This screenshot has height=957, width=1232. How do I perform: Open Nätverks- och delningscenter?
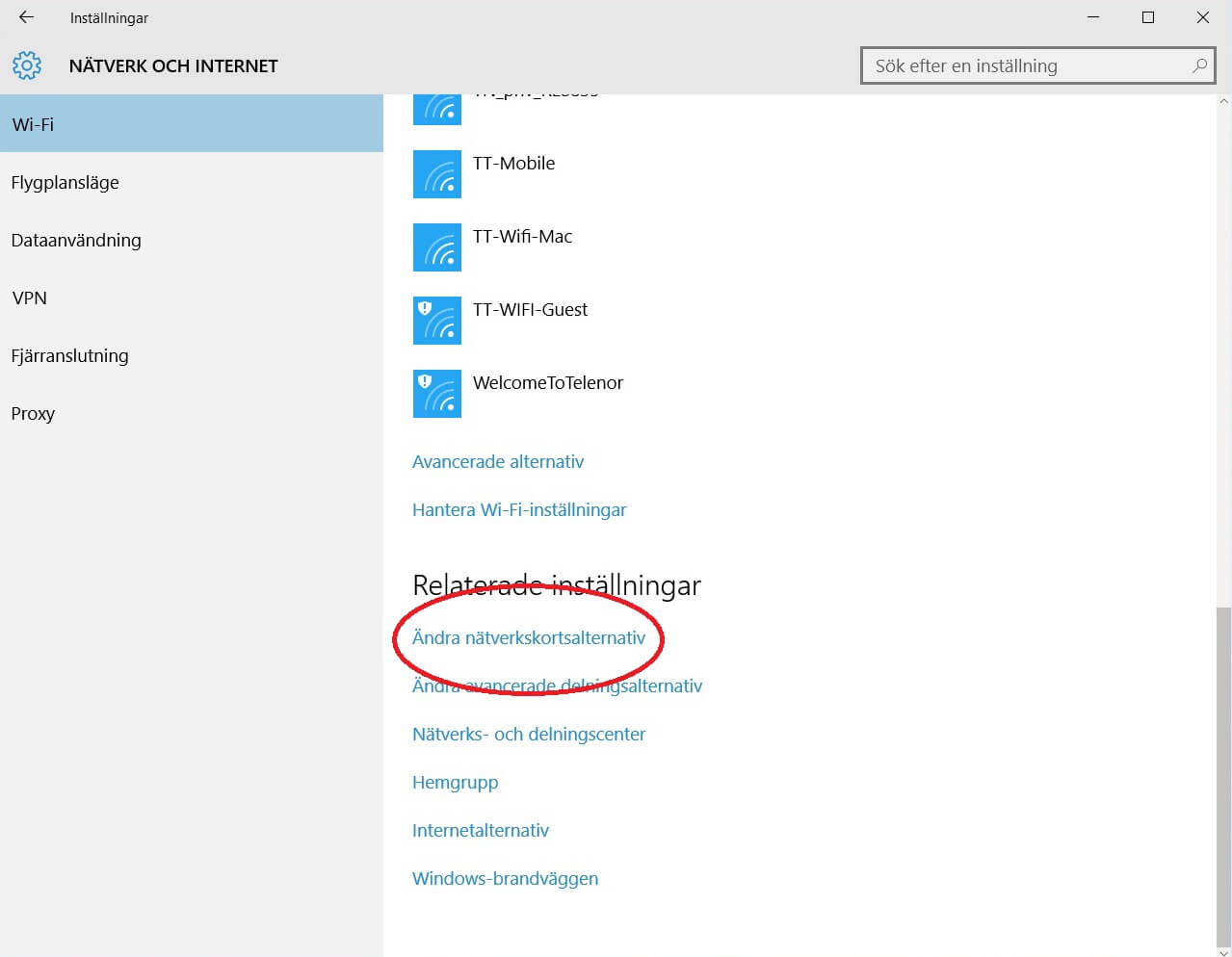(x=529, y=734)
